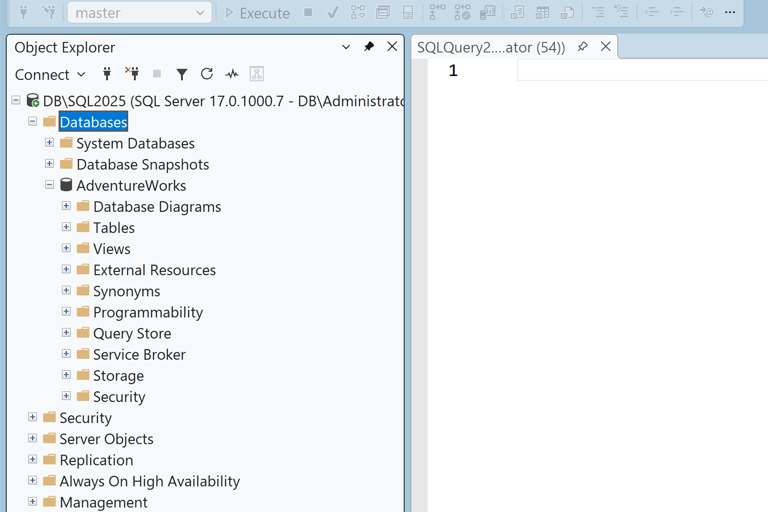Viewport: 768px width, 512px height.
Task: Click line number 1 in editor margin
Action: pos(453,71)
